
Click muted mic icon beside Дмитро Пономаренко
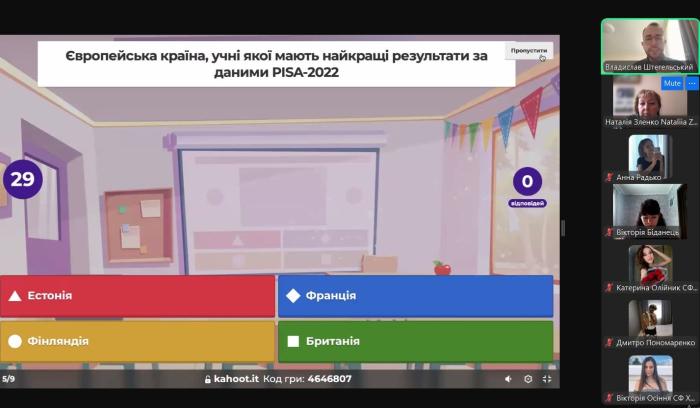(x=609, y=342)
